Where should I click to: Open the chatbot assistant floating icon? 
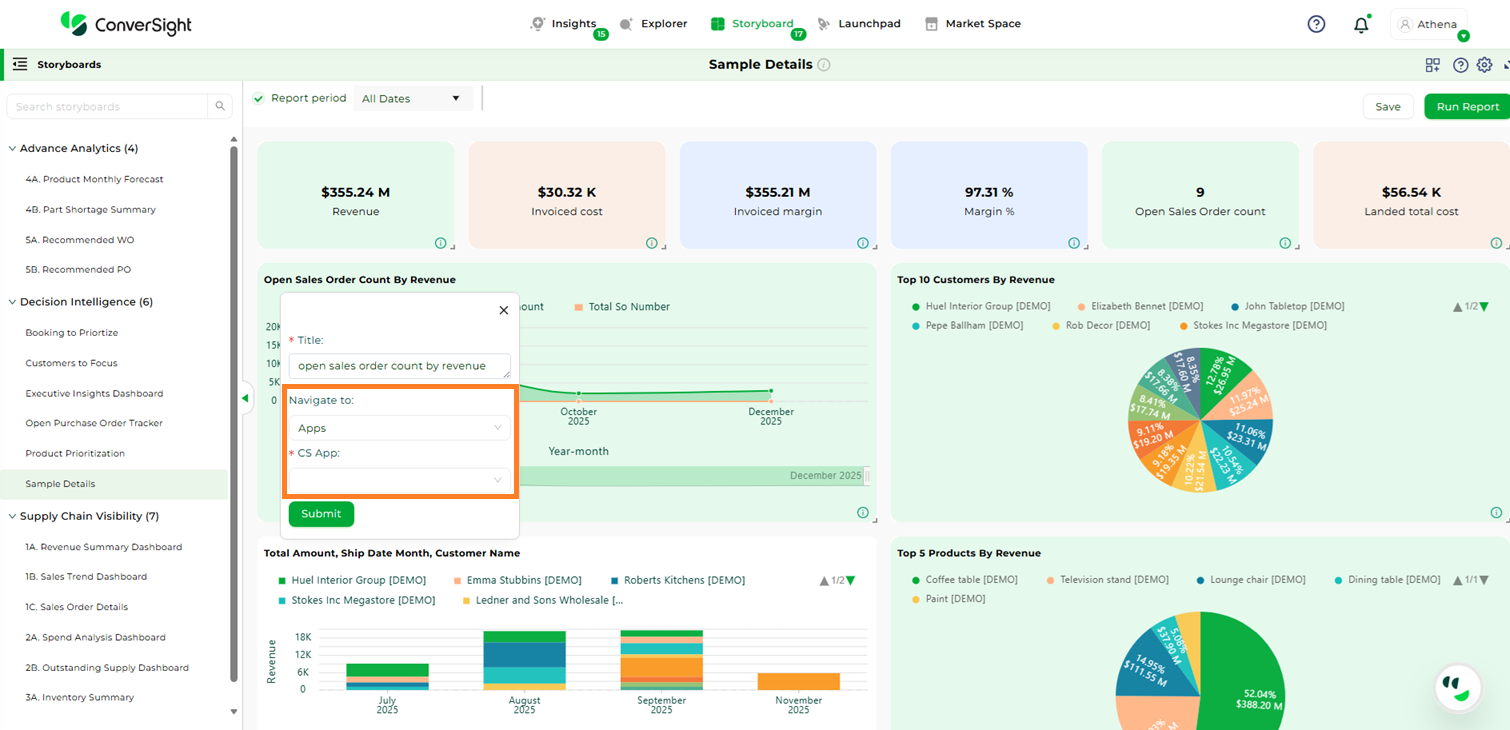point(1457,687)
